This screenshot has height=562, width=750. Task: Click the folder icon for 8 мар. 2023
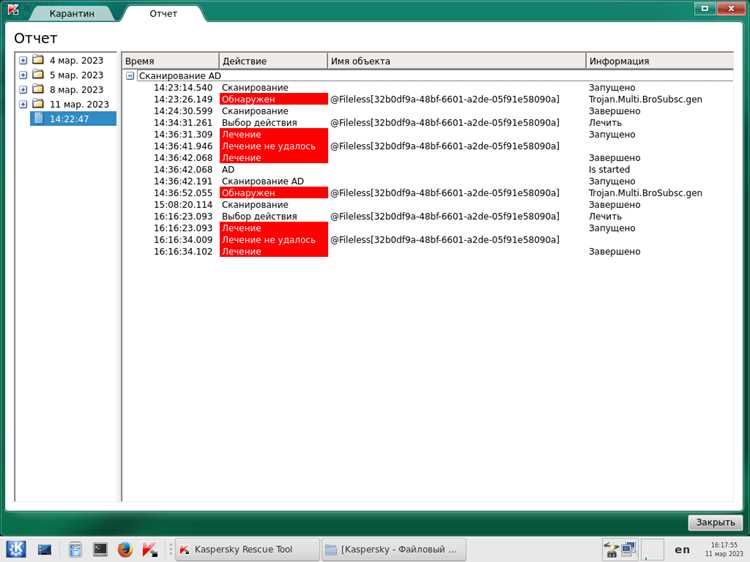coord(38,89)
